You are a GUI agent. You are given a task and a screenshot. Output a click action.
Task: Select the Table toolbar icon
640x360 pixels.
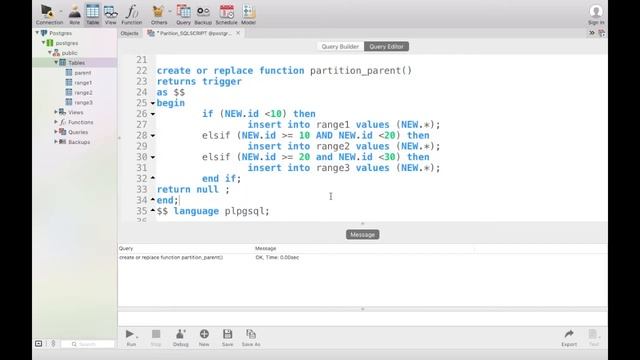click(92, 12)
